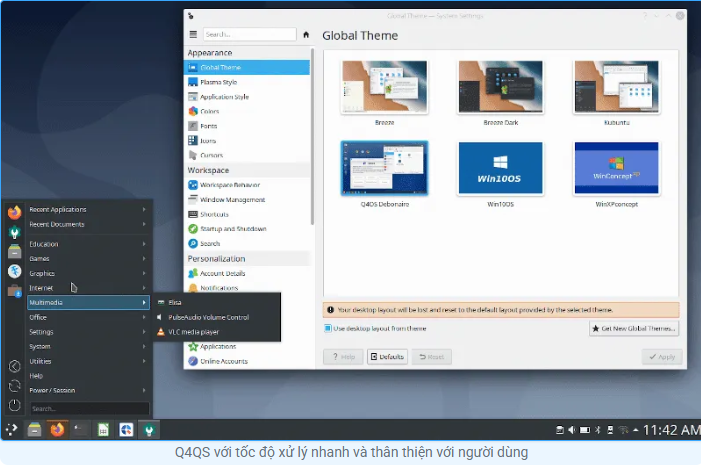Click the Reset button
The image size is (701, 467).
pos(431,357)
